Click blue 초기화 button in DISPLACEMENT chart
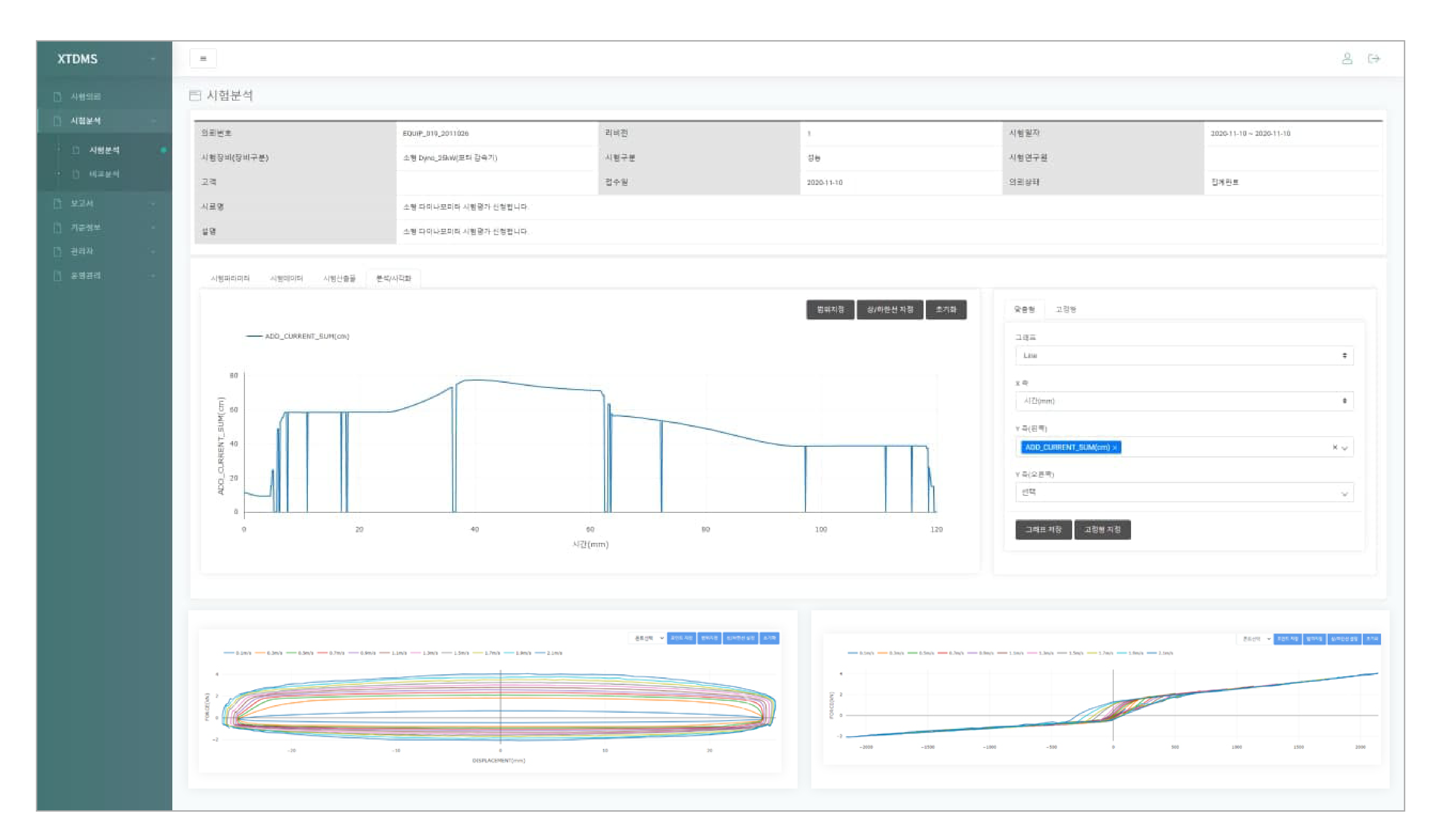 pyautogui.click(x=769, y=638)
